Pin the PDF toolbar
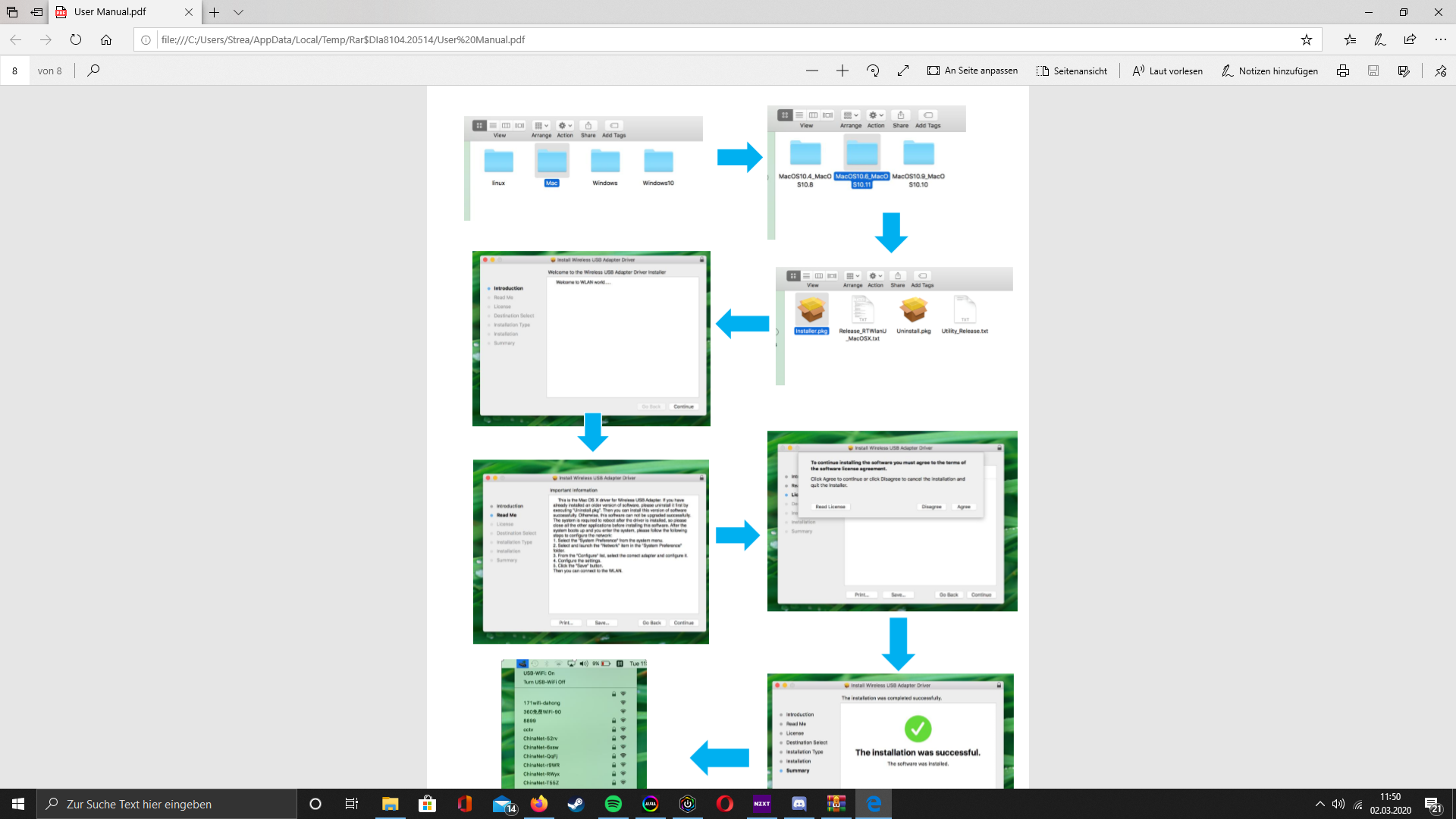 (x=1440, y=71)
